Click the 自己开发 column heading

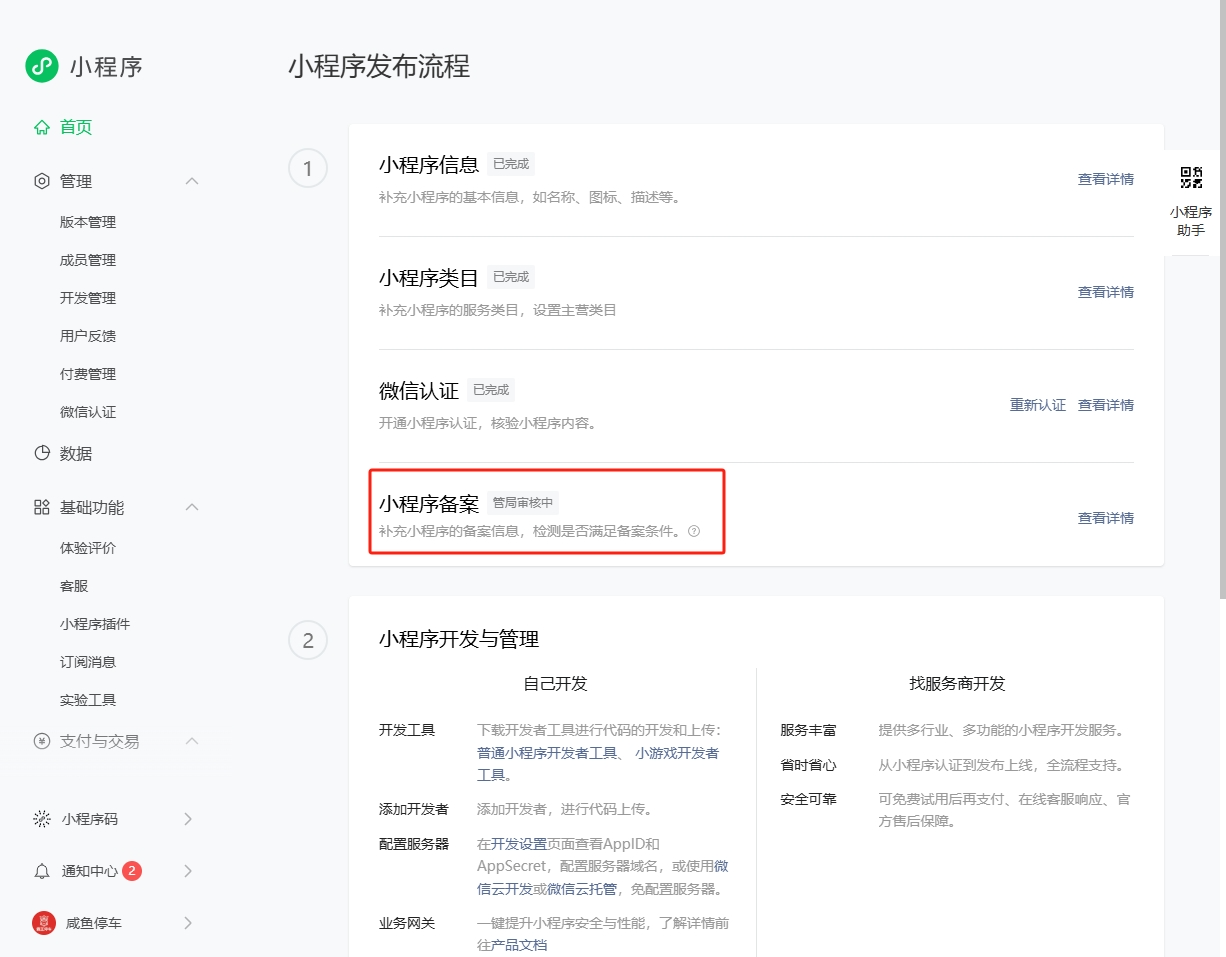[x=555, y=684]
